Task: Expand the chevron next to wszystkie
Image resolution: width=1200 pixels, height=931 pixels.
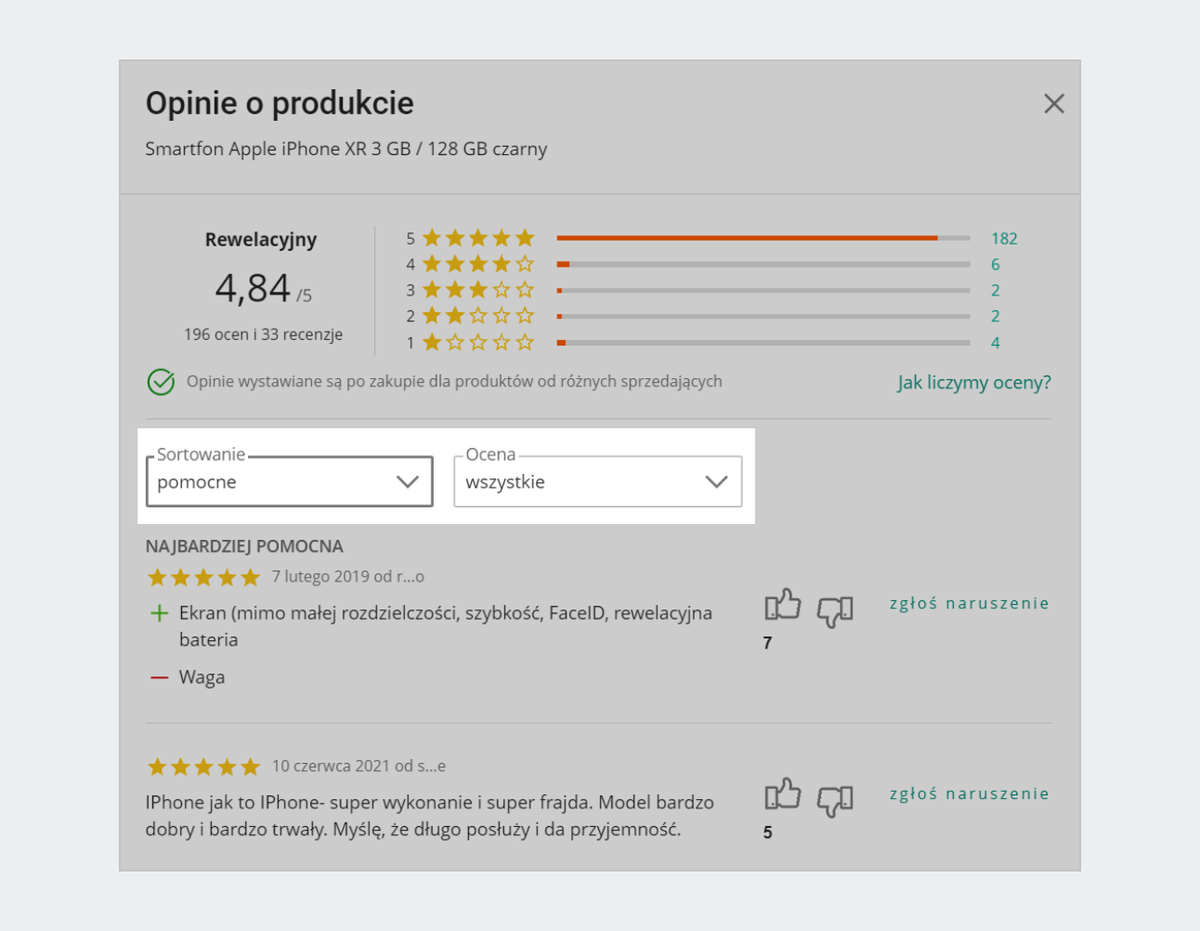Action: [716, 482]
